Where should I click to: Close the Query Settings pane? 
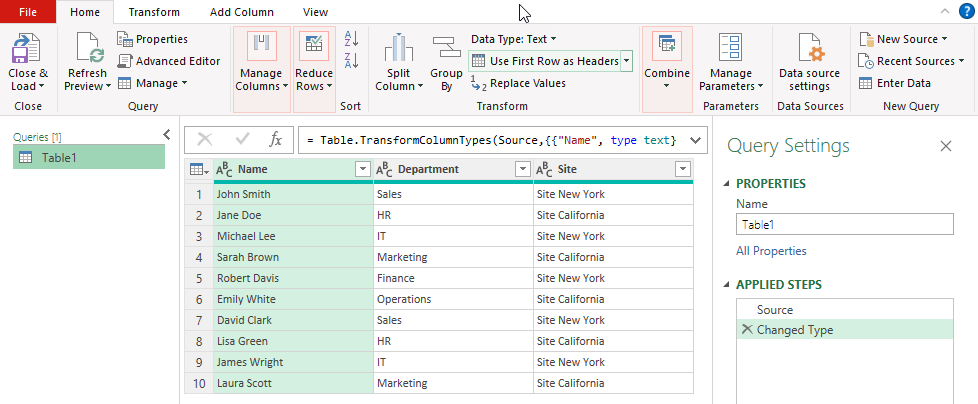click(946, 146)
